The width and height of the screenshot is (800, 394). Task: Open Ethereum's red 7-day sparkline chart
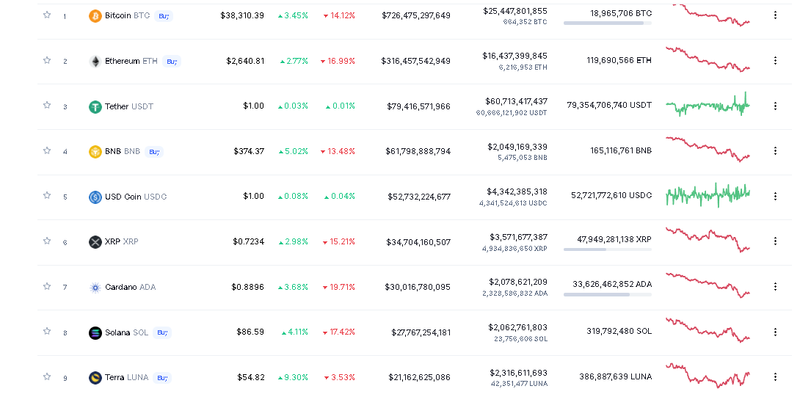708,60
